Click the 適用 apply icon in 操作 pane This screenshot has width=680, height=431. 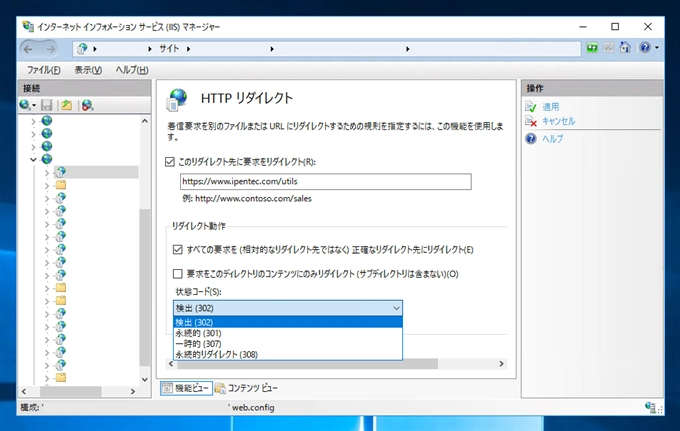[x=531, y=107]
